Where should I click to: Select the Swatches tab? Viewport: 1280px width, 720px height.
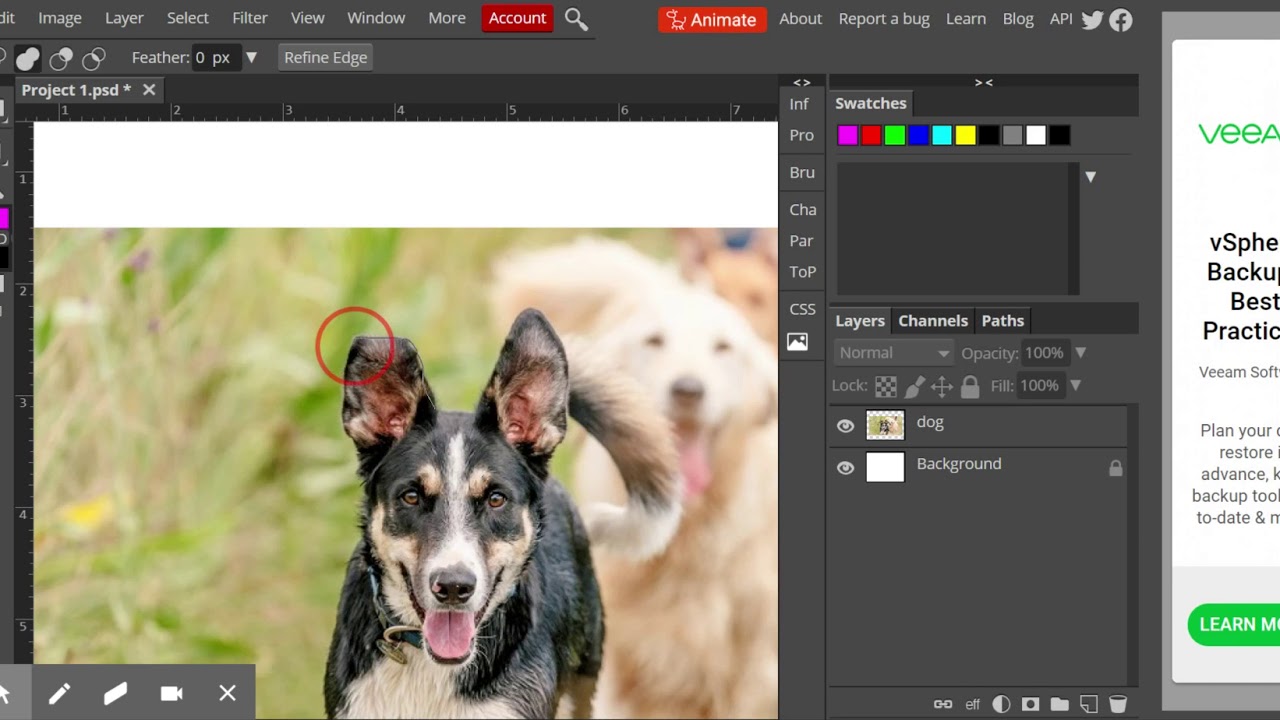[x=871, y=104]
